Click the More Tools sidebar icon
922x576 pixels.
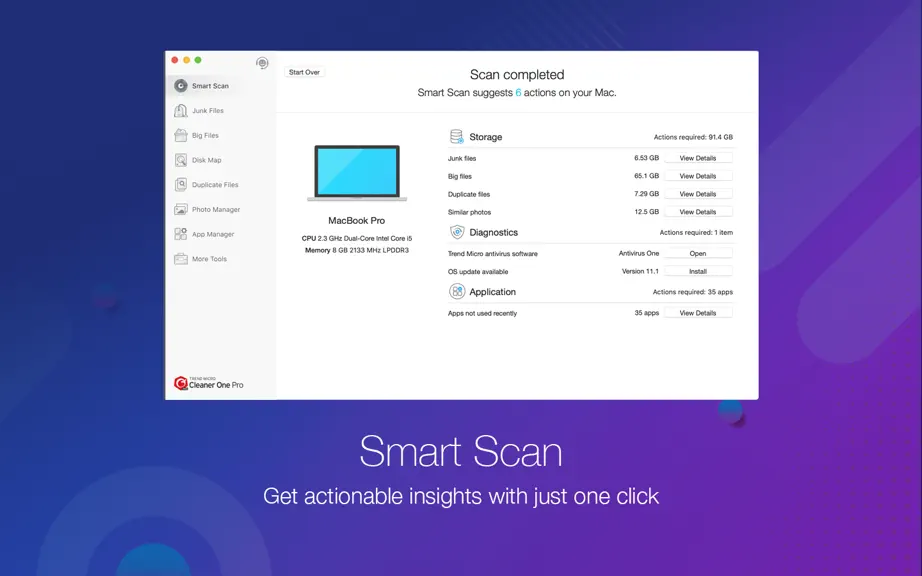click(181, 259)
